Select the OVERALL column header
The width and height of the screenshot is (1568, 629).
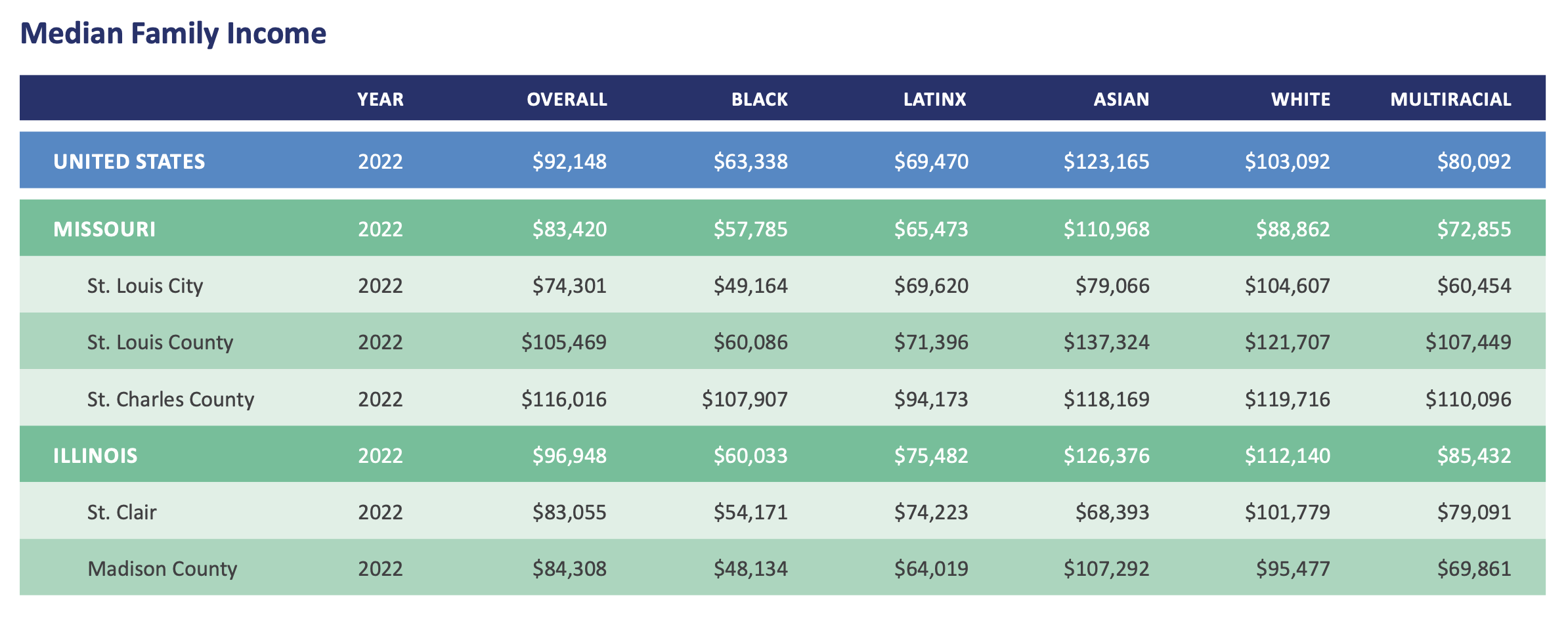tap(567, 99)
